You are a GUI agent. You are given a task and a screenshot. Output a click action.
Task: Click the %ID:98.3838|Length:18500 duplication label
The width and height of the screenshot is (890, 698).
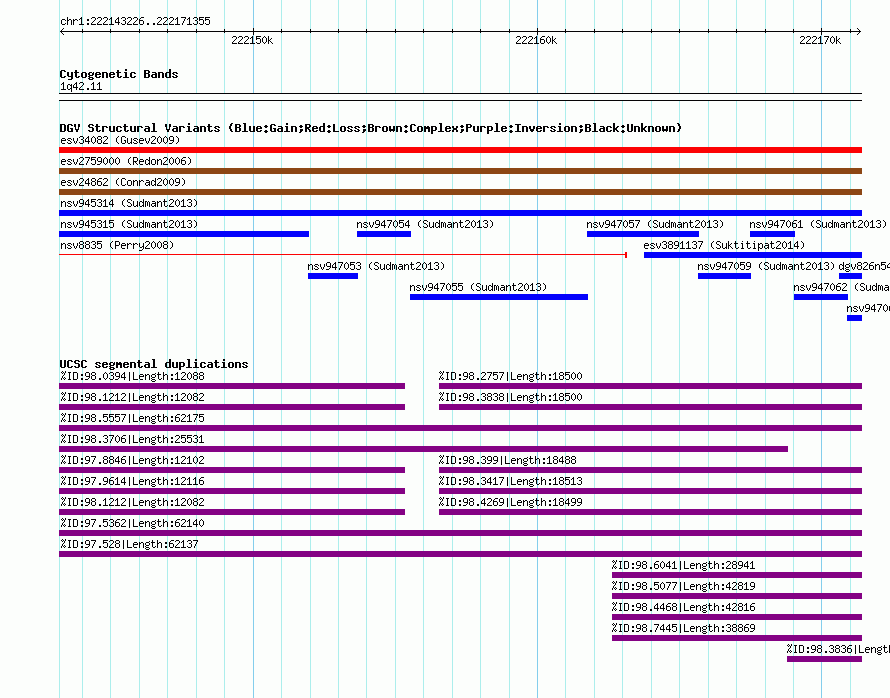point(510,397)
